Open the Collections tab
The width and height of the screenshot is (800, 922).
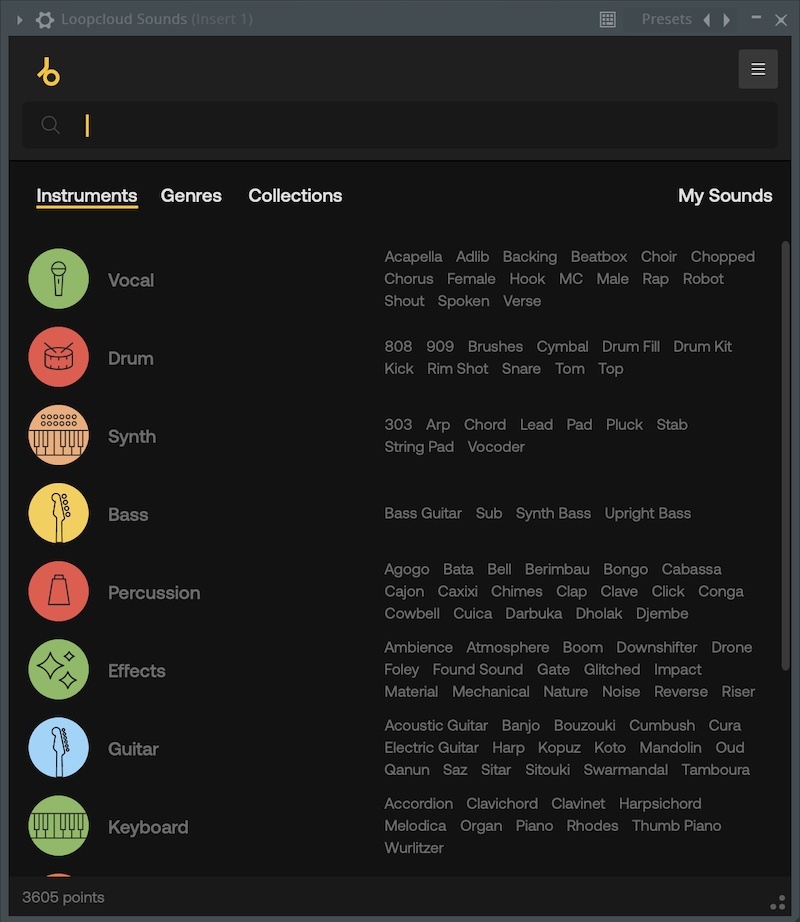click(295, 196)
